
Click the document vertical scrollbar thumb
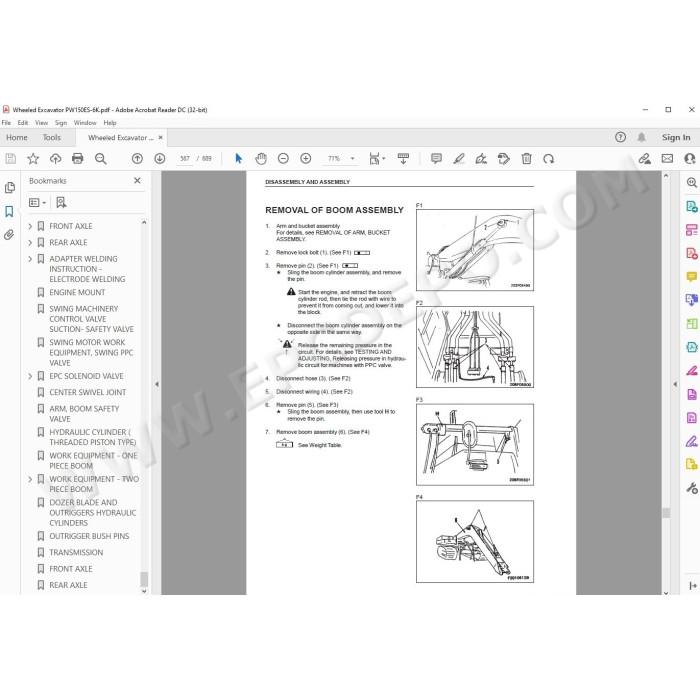click(x=666, y=513)
